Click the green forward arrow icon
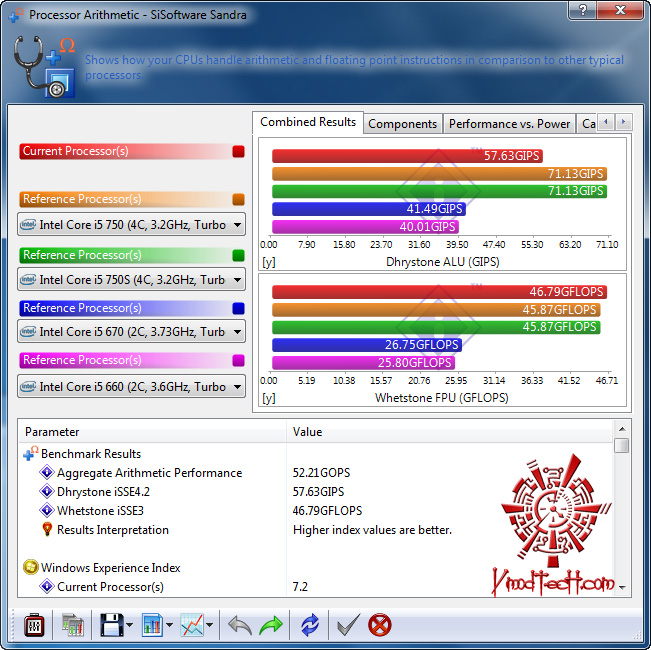 coord(271,625)
